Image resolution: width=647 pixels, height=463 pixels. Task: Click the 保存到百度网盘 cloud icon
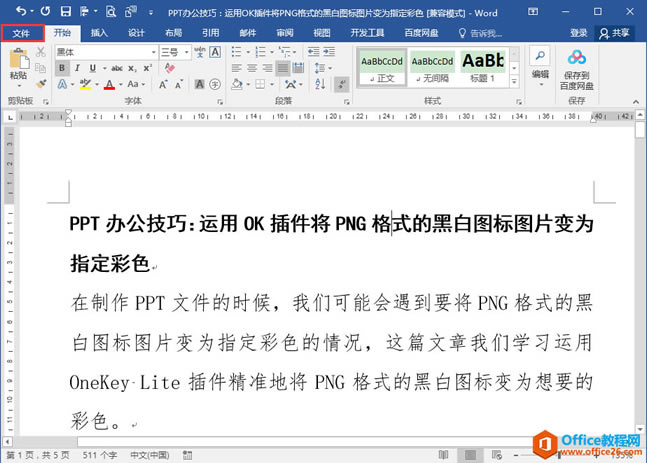pyautogui.click(x=576, y=58)
